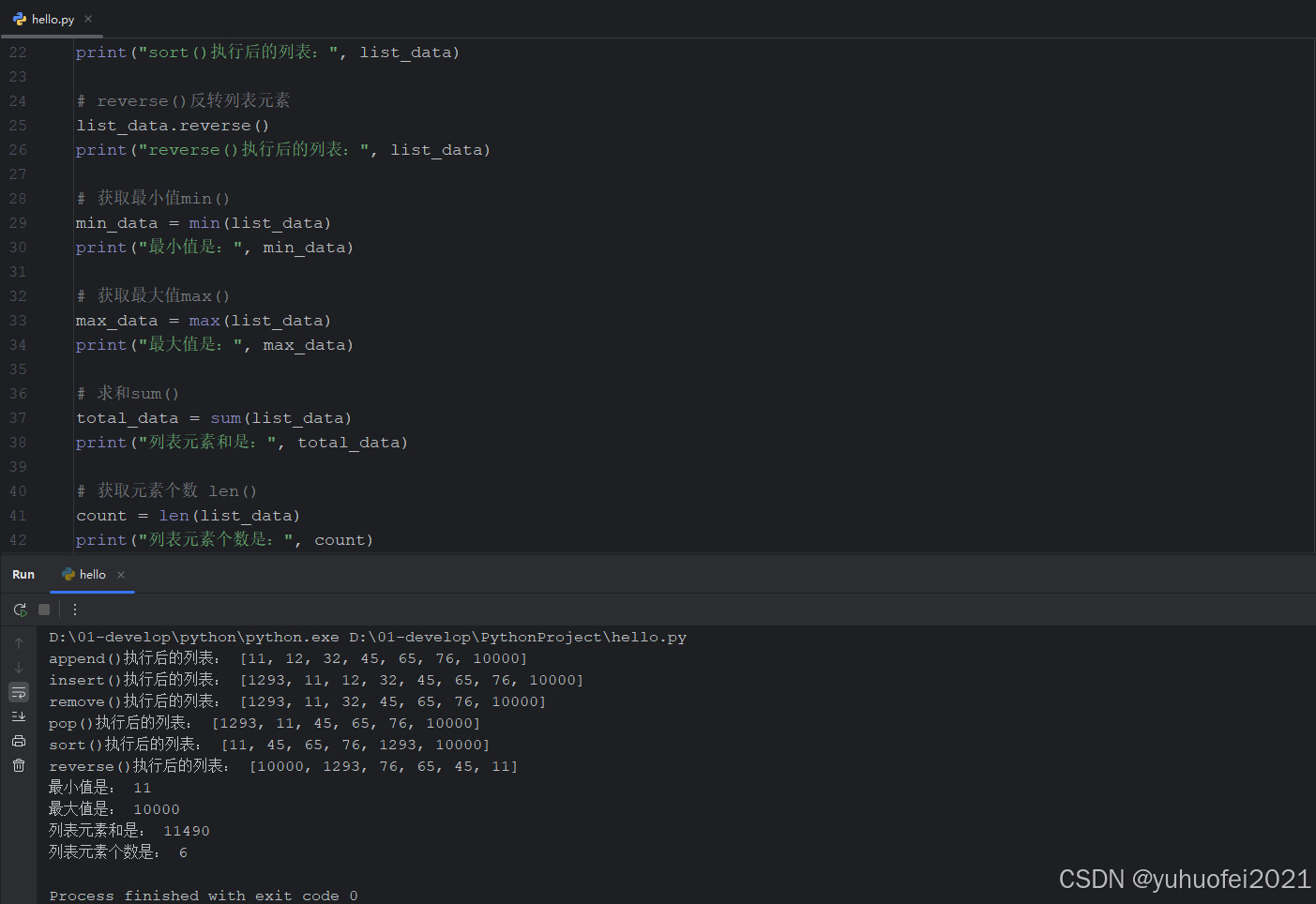This screenshot has width=1316, height=904.
Task: Click line number 22 in the gutter
Action: point(18,53)
